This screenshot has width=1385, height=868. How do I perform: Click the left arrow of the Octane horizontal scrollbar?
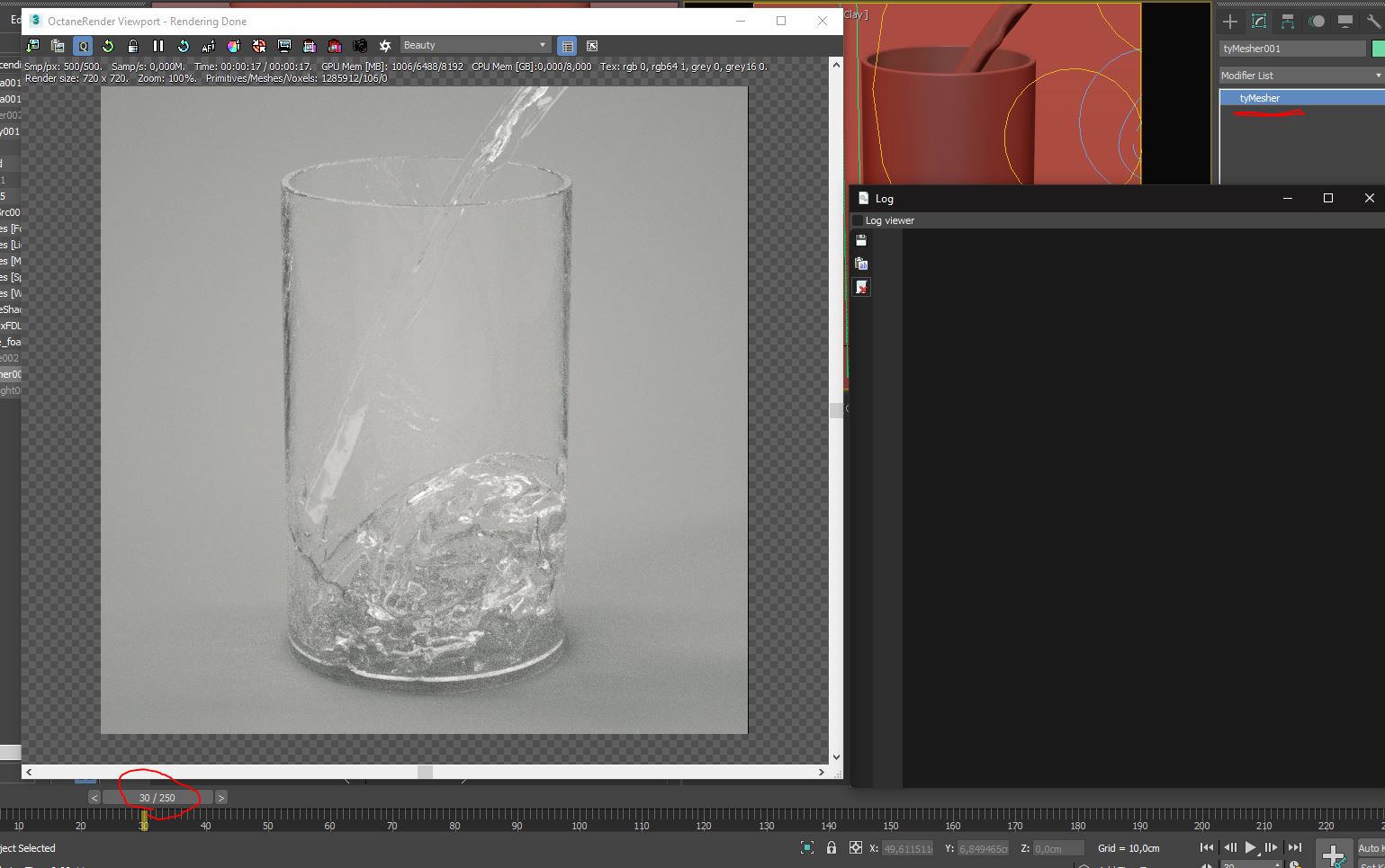point(29,772)
